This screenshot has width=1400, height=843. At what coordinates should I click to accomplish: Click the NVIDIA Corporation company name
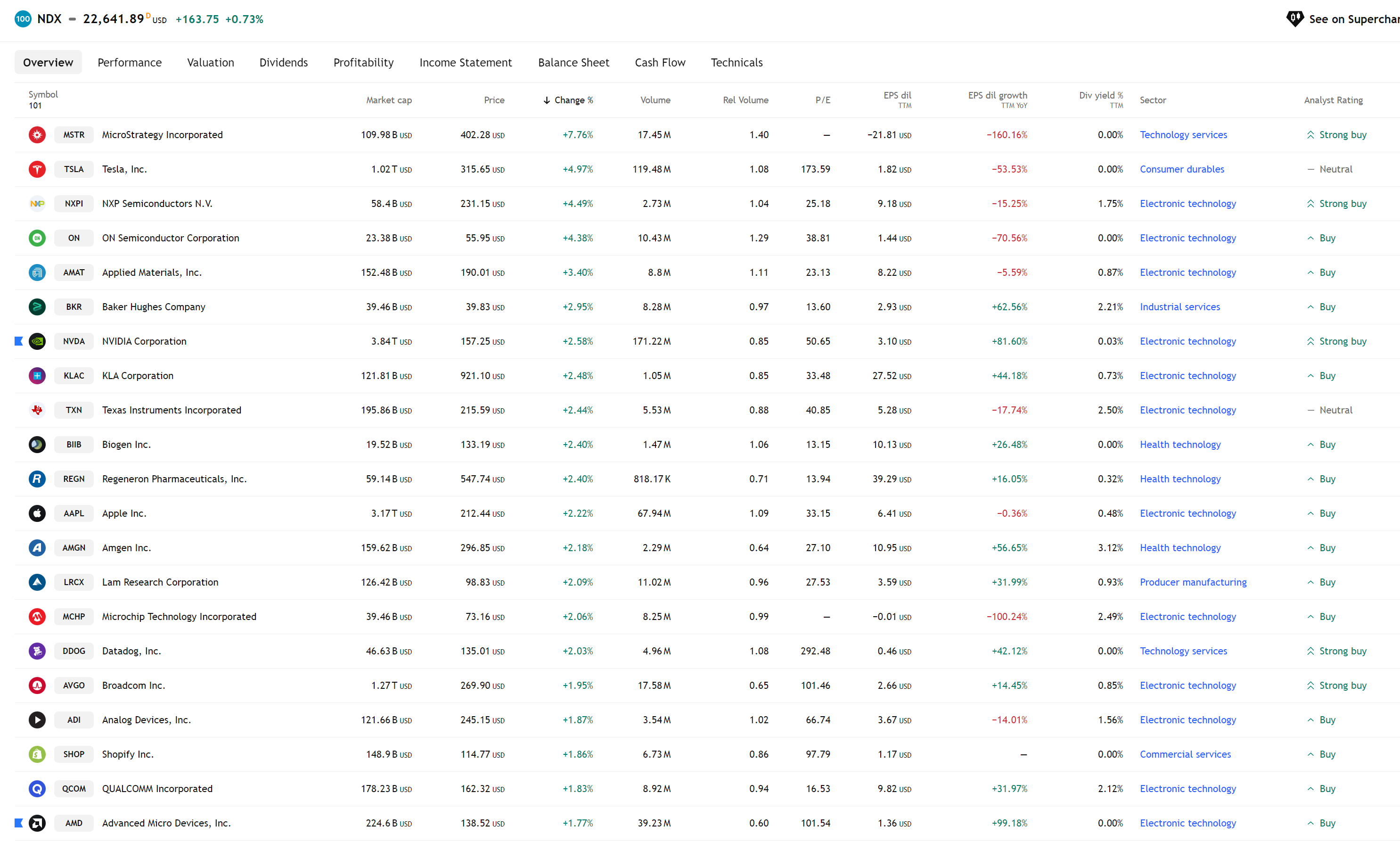[144, 341]
